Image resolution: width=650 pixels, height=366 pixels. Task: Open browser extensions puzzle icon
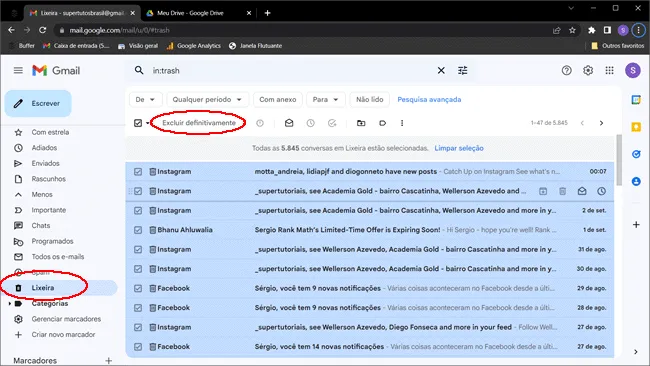tap(592, 30)
